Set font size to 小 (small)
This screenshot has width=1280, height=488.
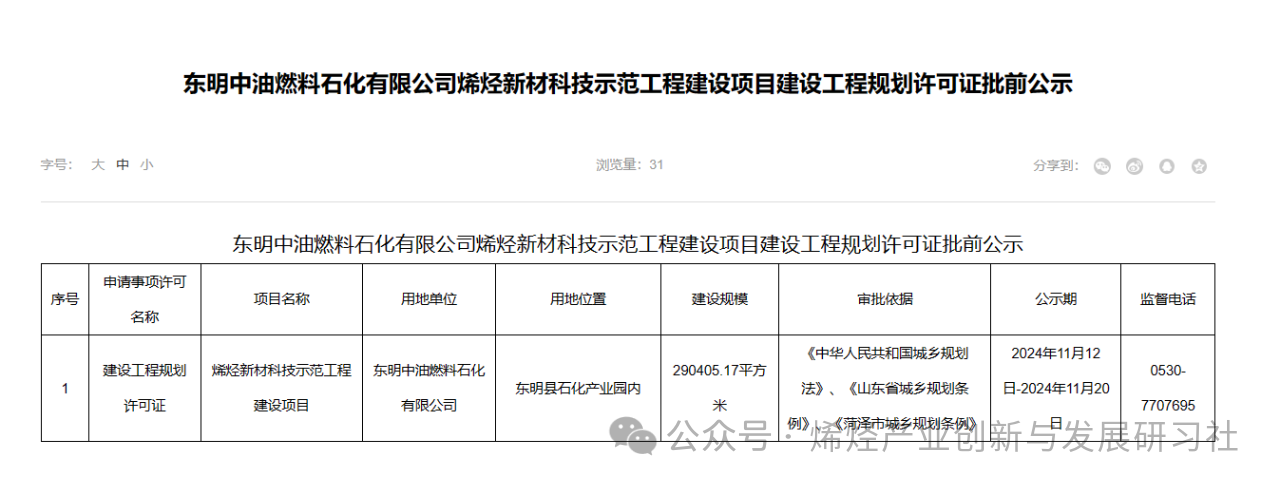[147, 165]
